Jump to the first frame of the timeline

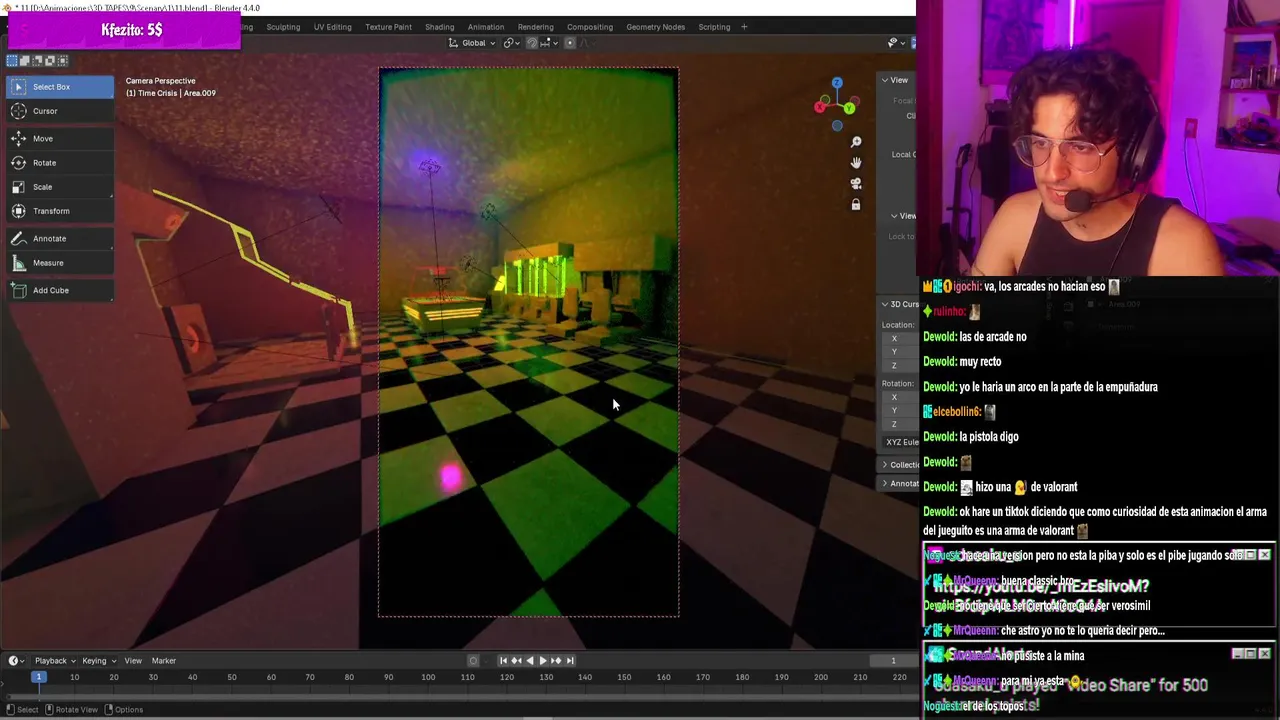pos(503,660)
